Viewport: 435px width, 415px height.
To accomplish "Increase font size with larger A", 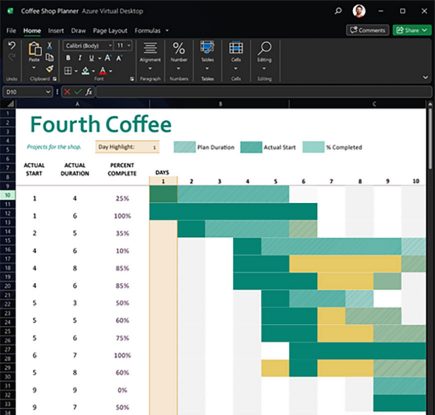I will (x=108, y=58).
